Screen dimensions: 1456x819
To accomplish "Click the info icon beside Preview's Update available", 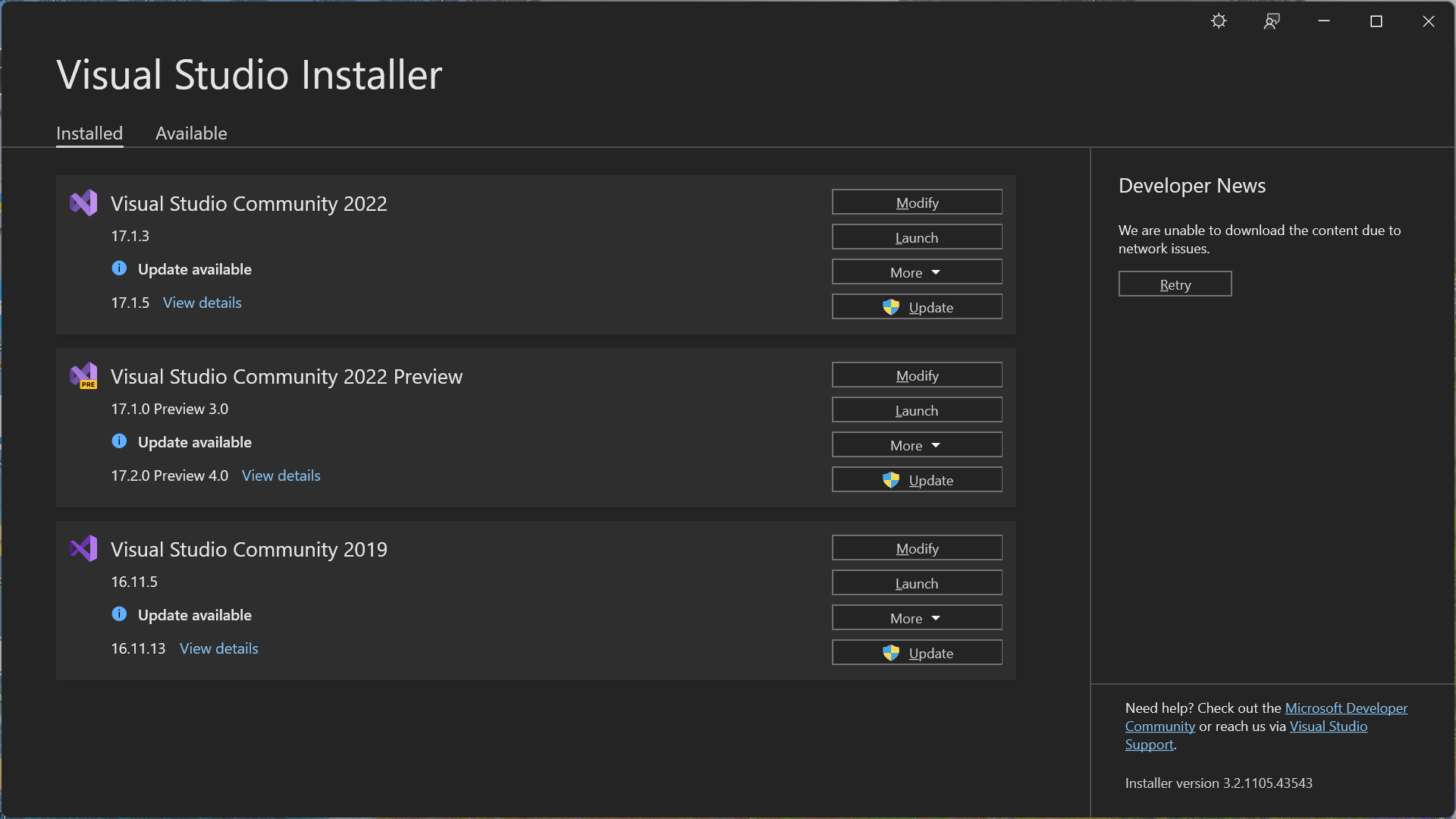I will [119, 441].
